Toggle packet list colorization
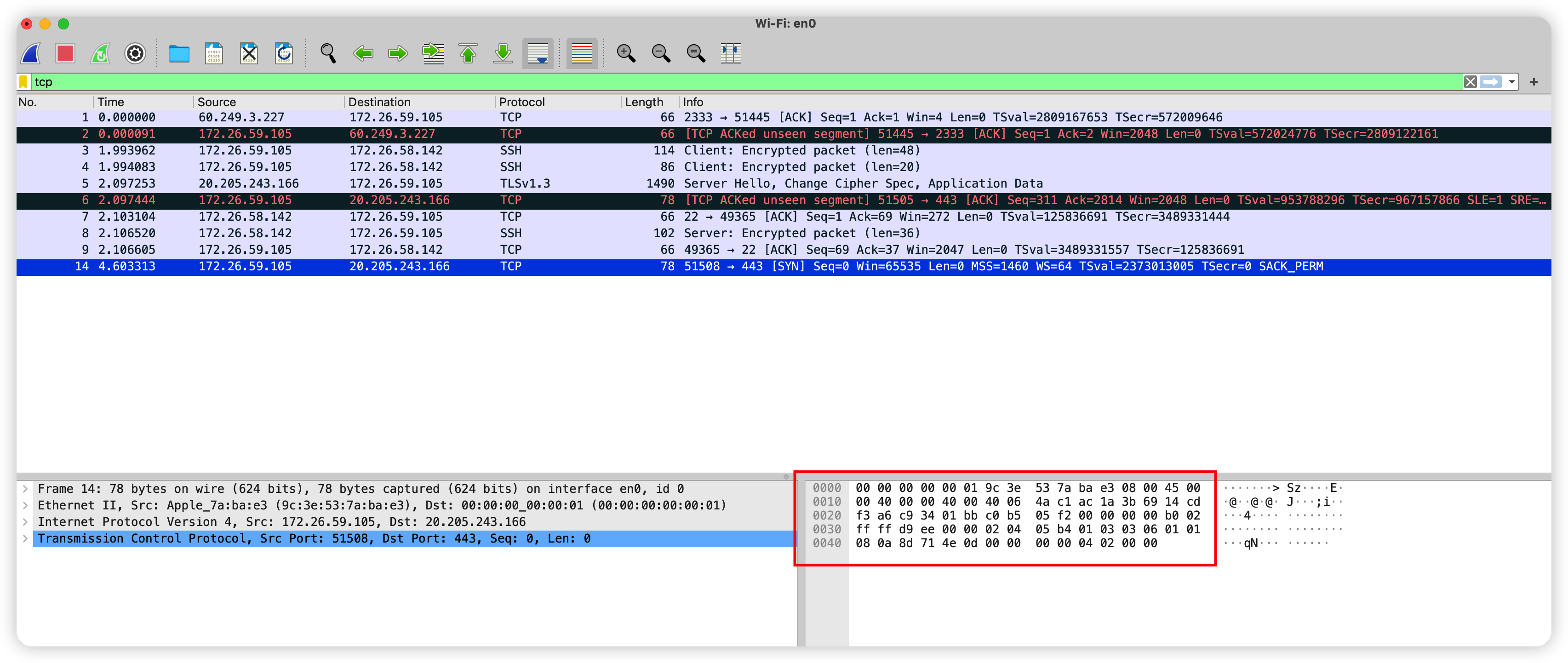This screenshot has width=1568, height=663. [x=582, y=54]
